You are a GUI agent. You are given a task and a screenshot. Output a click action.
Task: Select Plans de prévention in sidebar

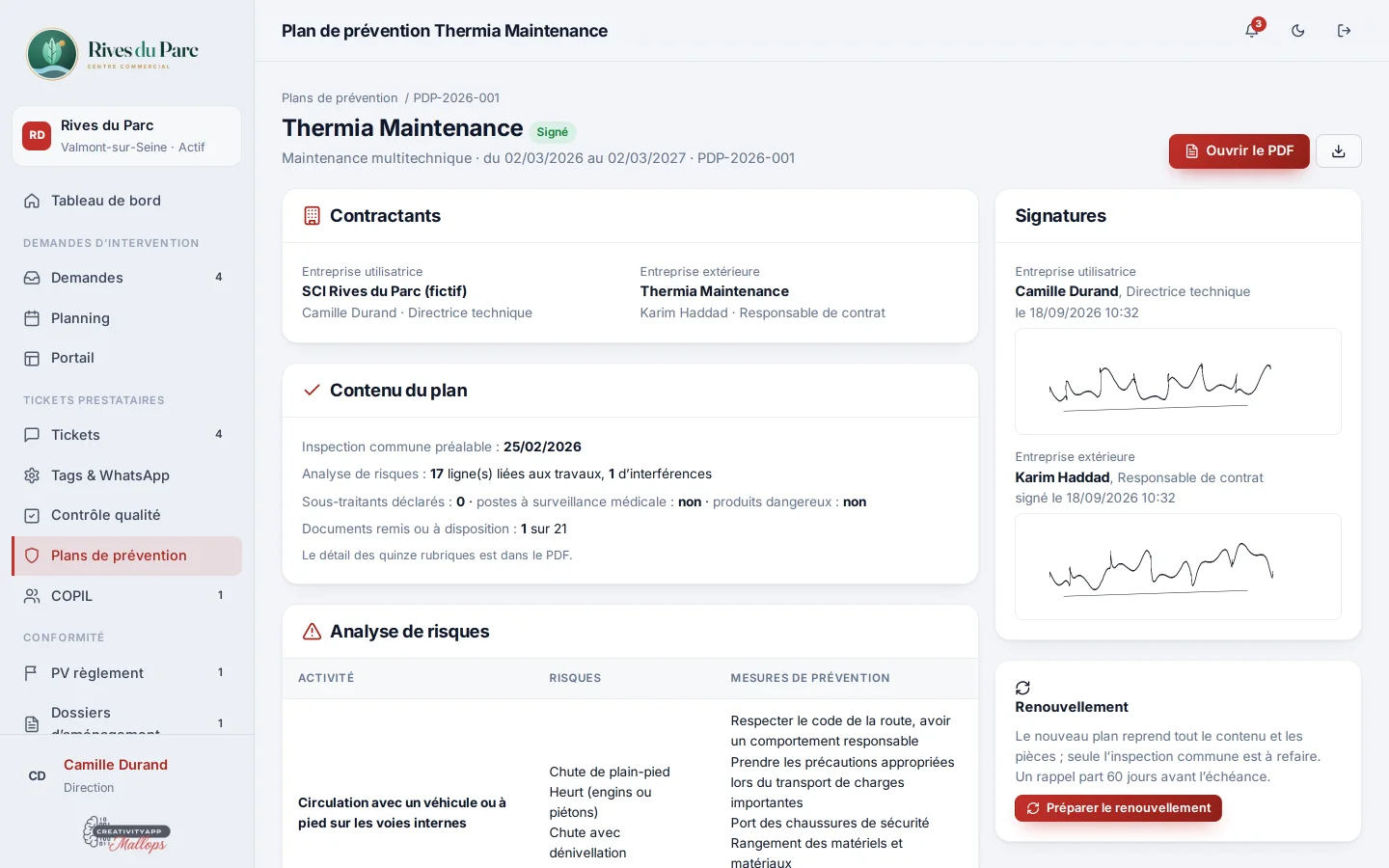[126, 556]
